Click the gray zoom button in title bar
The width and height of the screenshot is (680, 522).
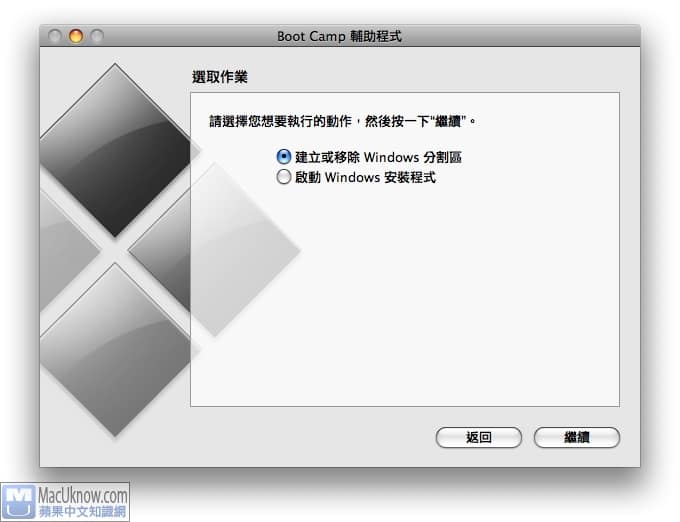coord(97,36)
